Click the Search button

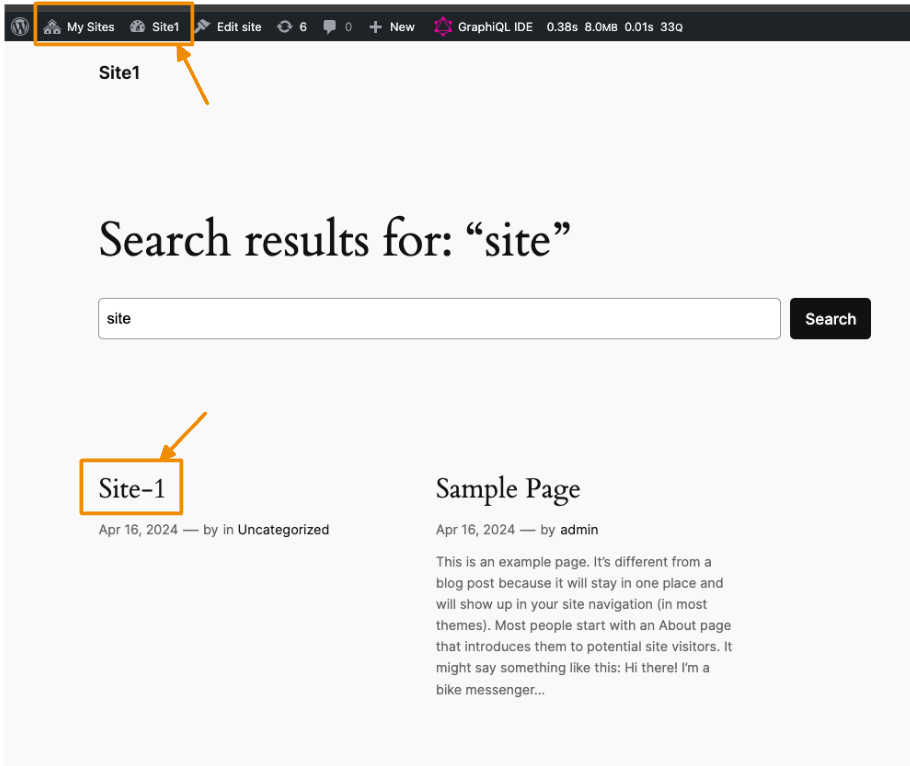pyautogui.click(x=830, y=318)
